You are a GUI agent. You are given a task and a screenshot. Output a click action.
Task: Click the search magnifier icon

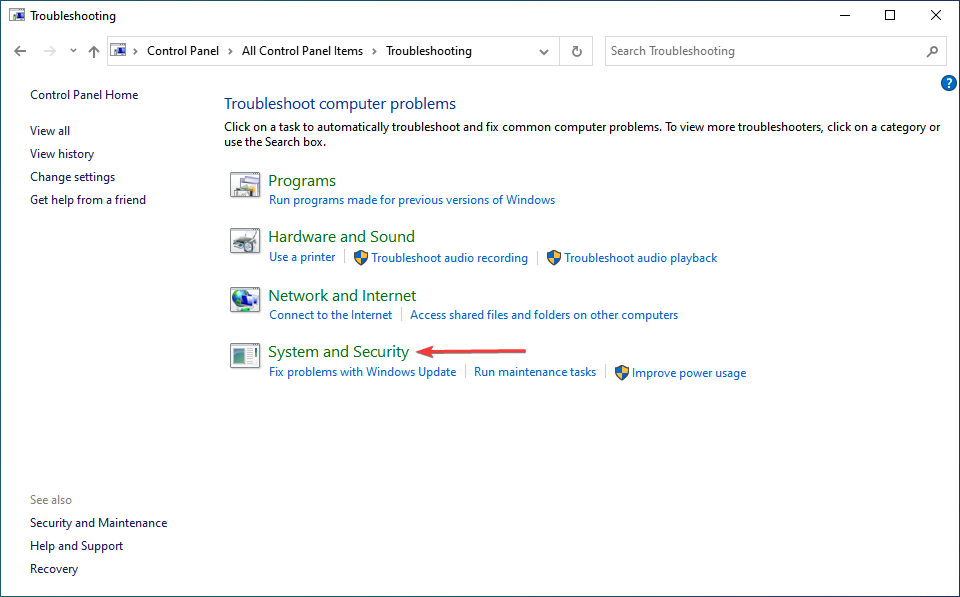click(x=932, y=51)
